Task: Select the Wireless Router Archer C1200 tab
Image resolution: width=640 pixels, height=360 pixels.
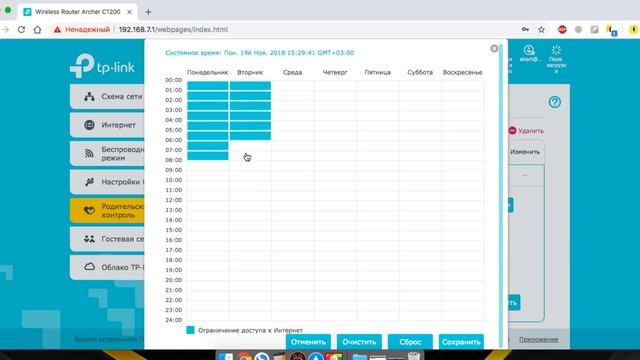Action: click(78, 12)
